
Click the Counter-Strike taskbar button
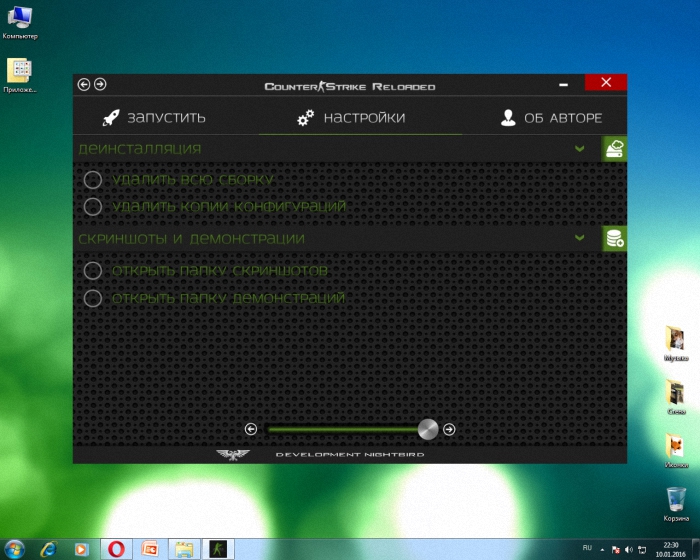(218, 549)
